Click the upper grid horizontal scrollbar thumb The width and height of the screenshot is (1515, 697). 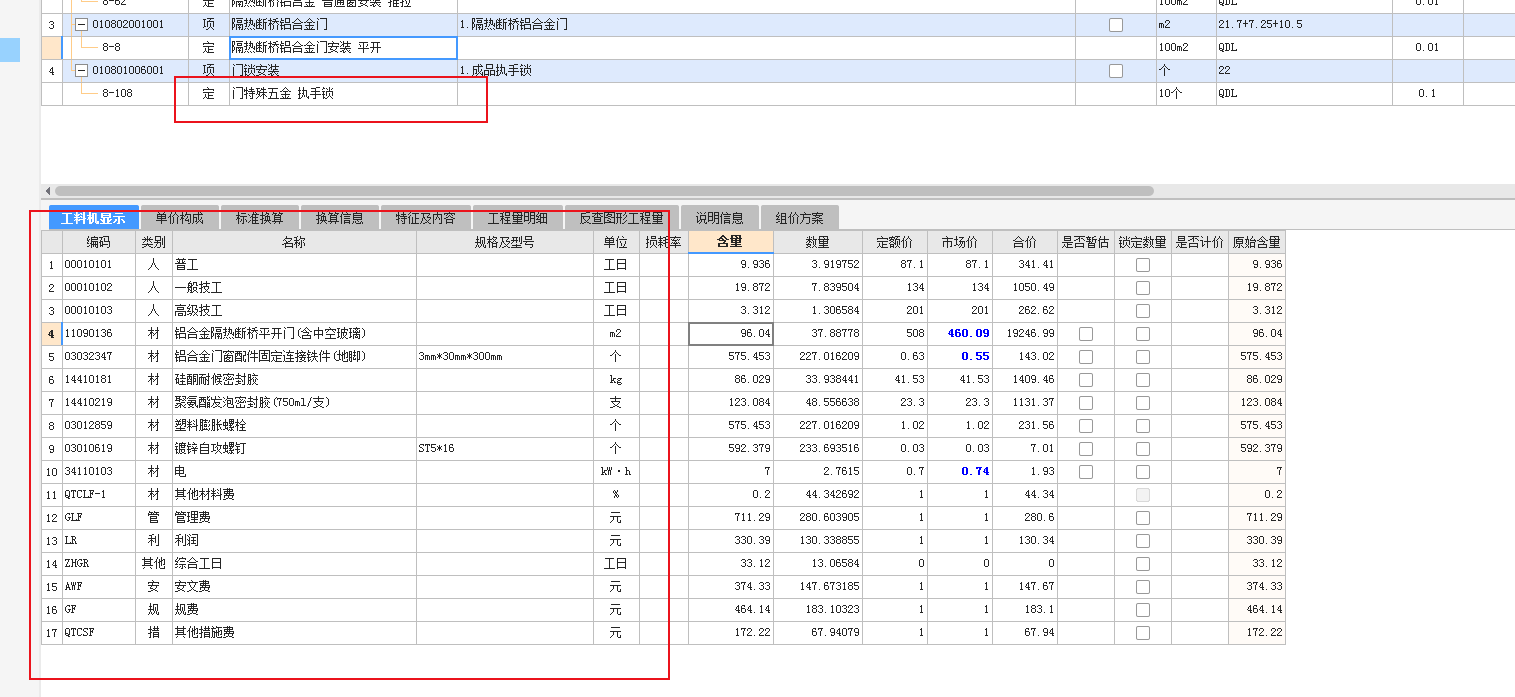[x=604, y=191]
